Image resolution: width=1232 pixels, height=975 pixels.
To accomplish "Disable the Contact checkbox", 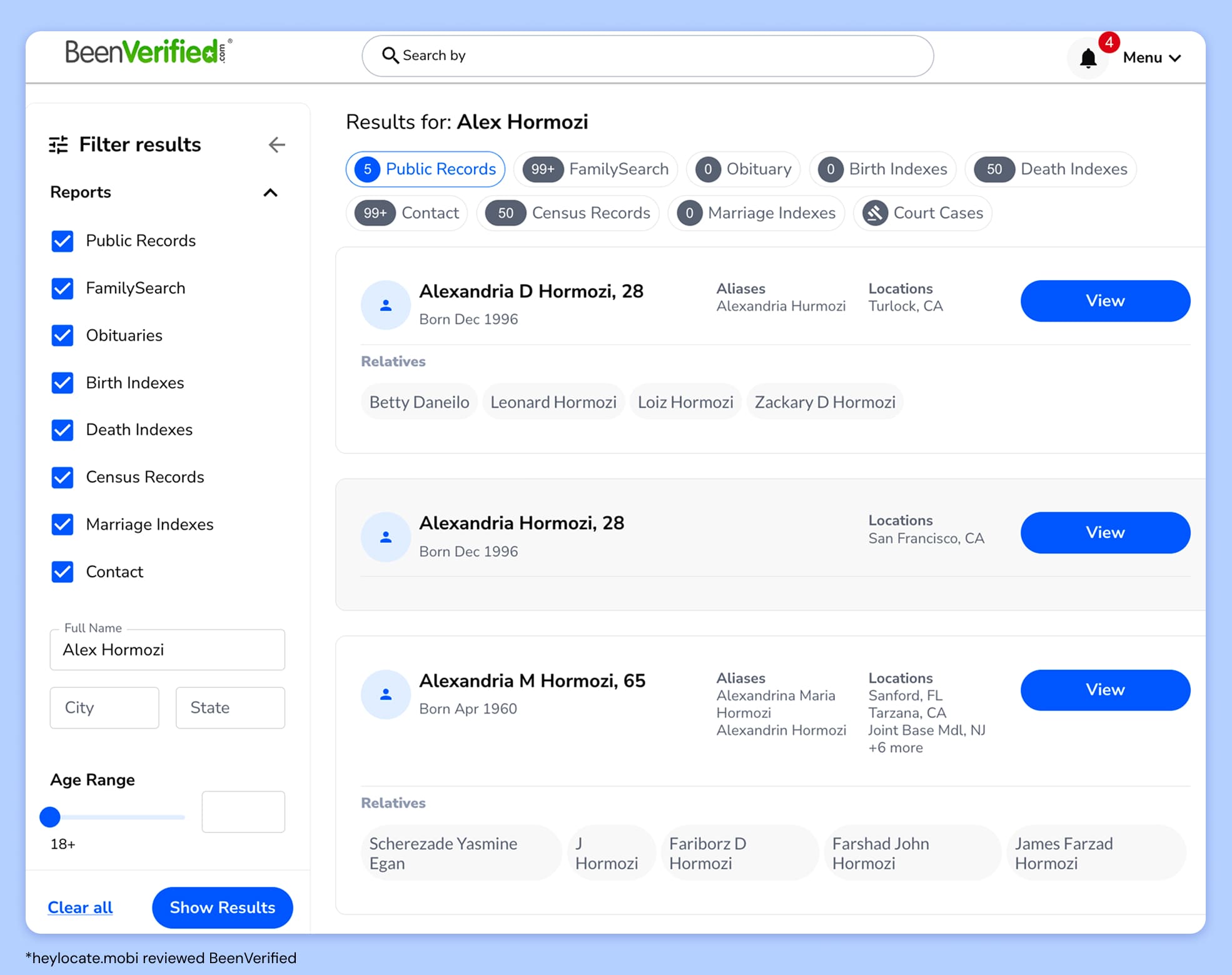I will pos(63,572).
